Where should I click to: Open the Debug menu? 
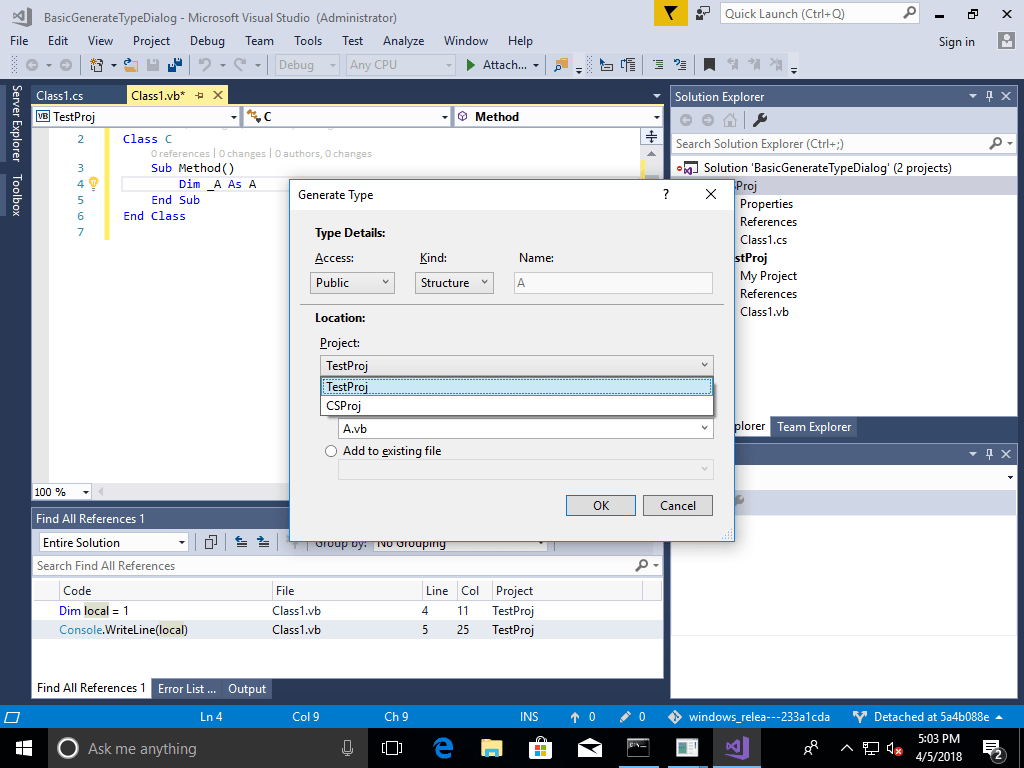(207, 40)
